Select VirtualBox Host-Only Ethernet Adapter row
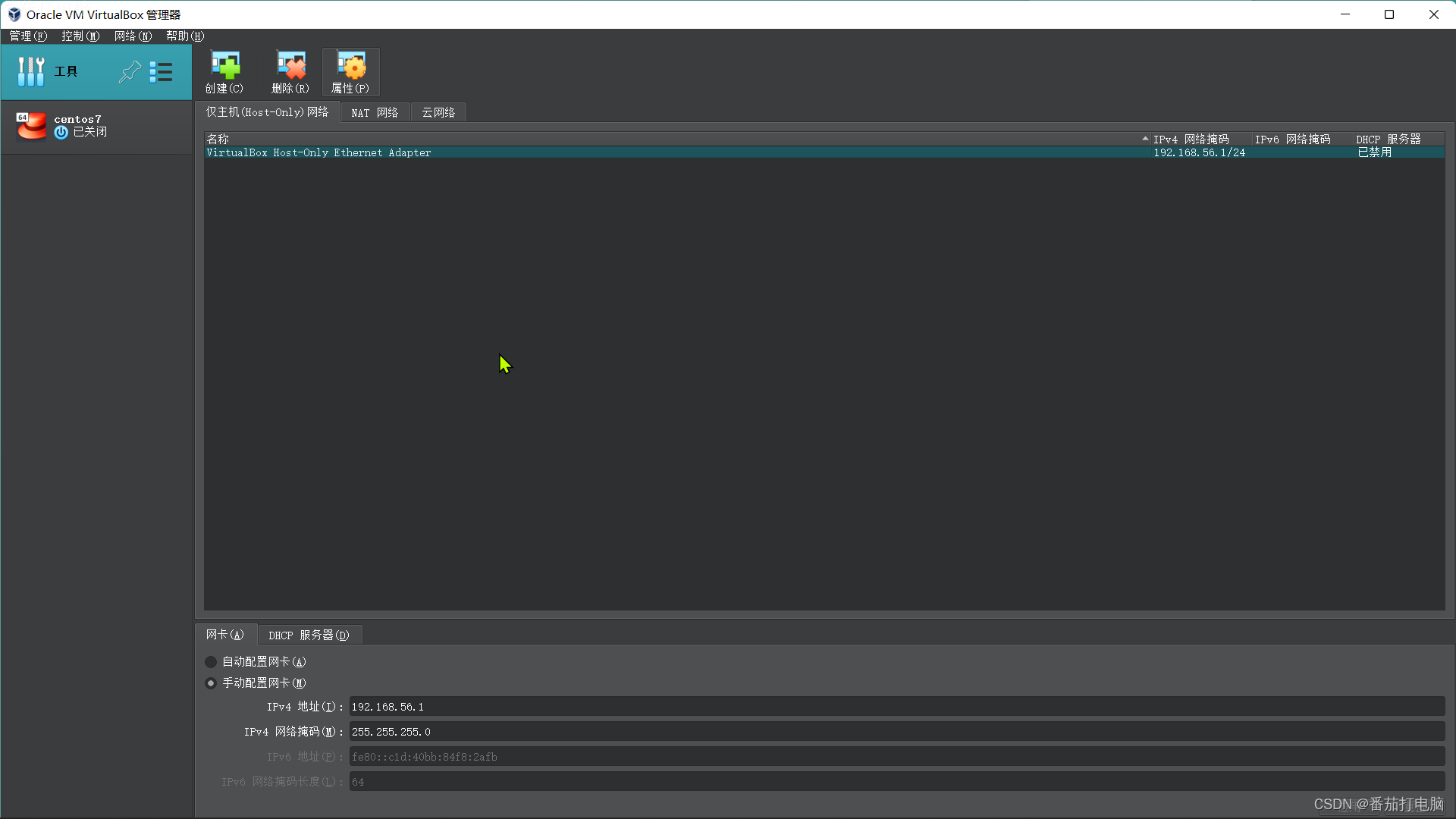Screen dimensions: 1456x819 click(x=824, y=152)
